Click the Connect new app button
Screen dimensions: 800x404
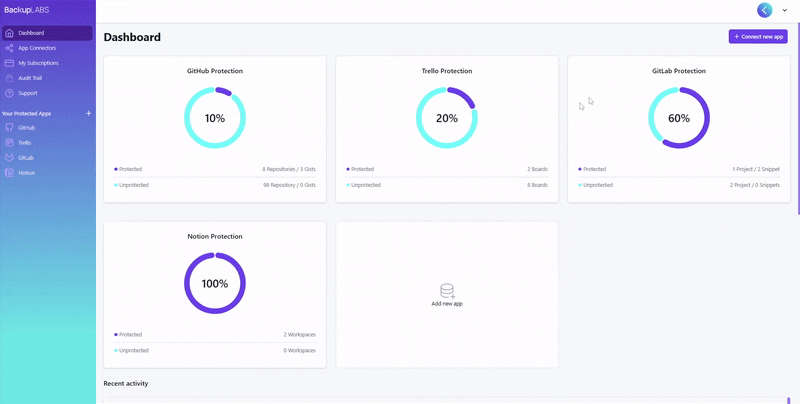(758, 37)
